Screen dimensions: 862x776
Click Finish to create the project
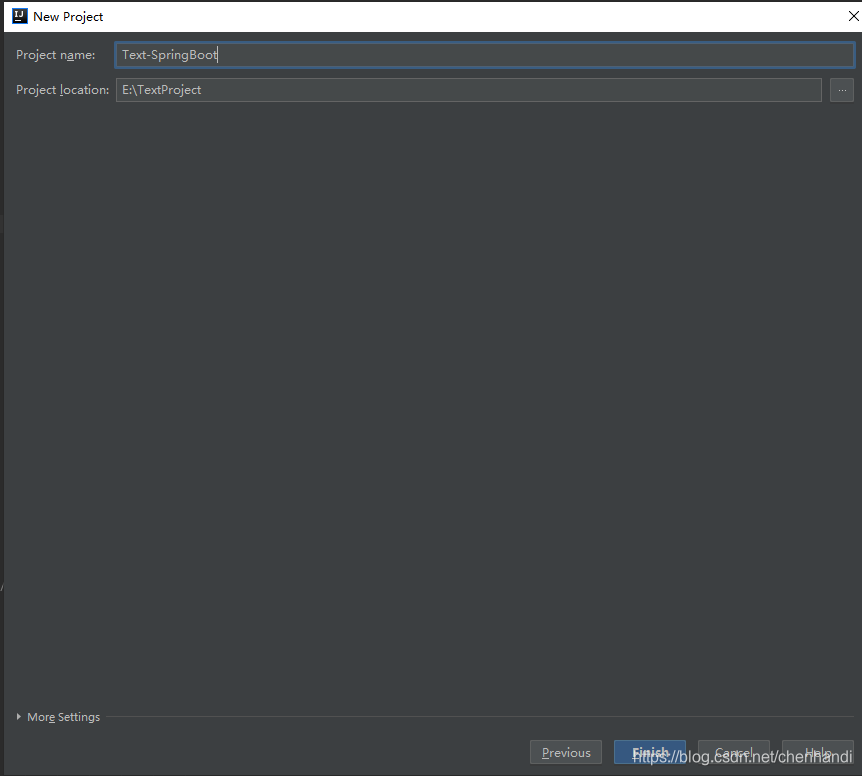[x=650, y=752]
